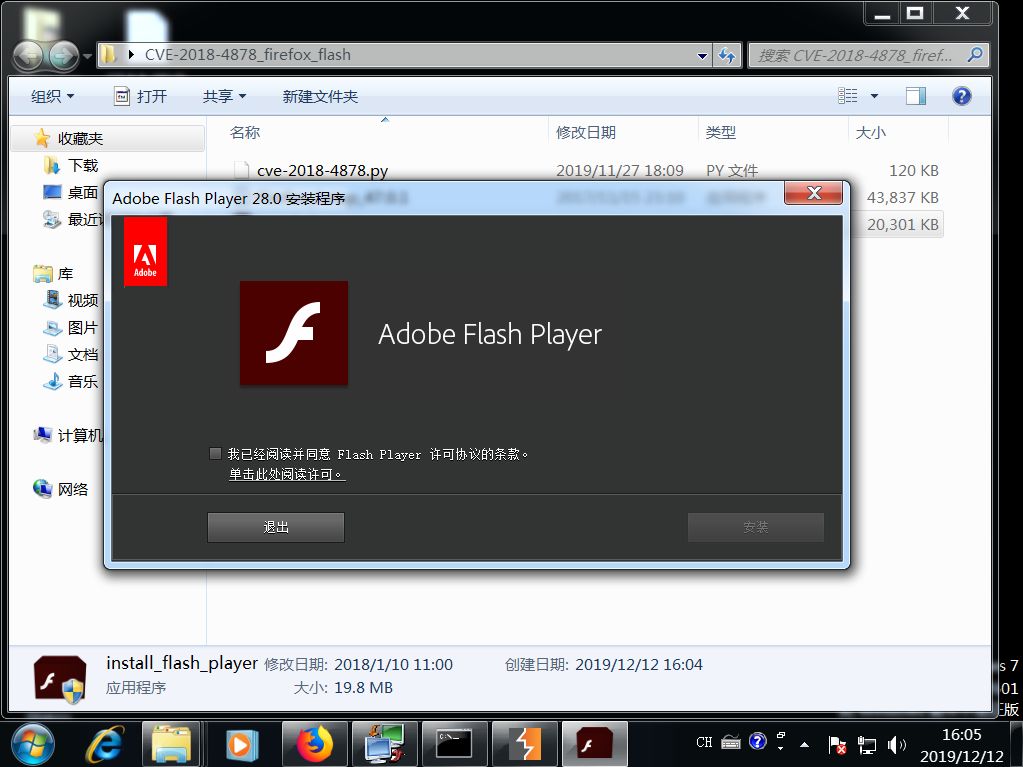
Task: Open the Windows Explorer taskbar icon
Action: pos(172,744)
